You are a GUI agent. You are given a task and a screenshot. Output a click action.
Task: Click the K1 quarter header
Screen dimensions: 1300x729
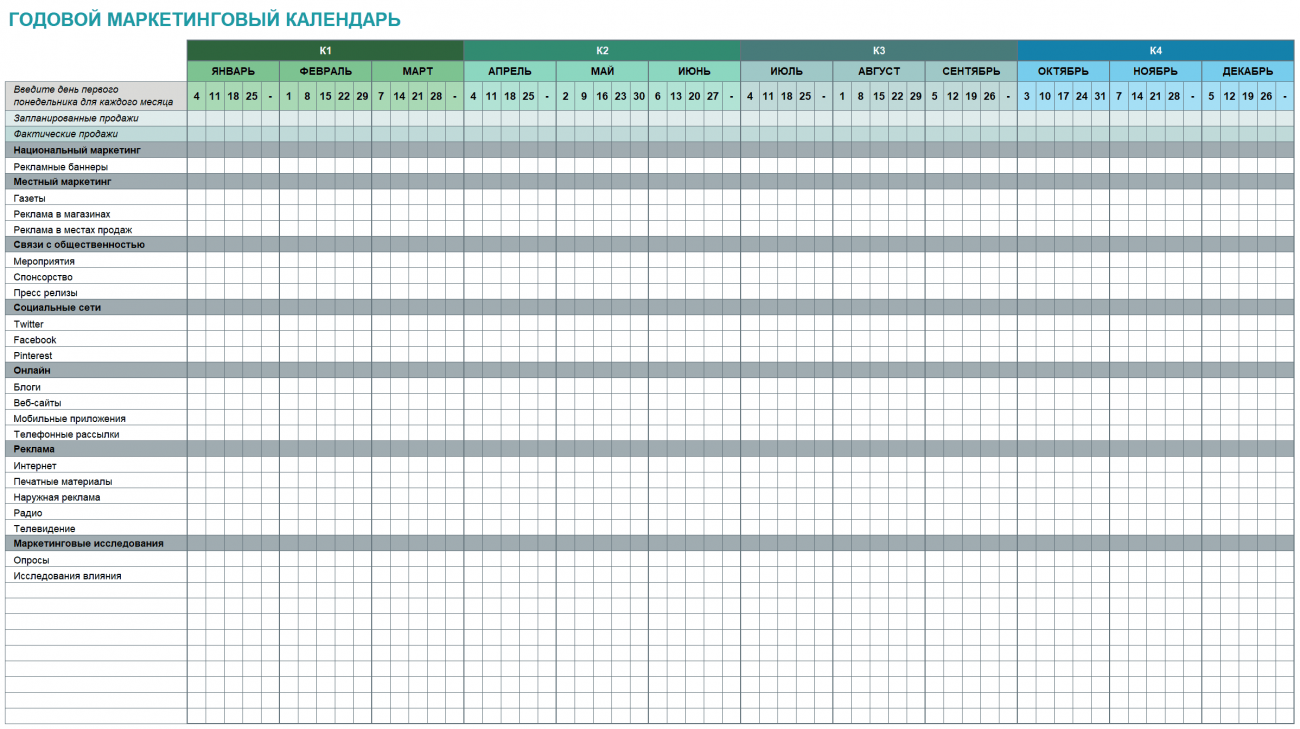[325, 50]
